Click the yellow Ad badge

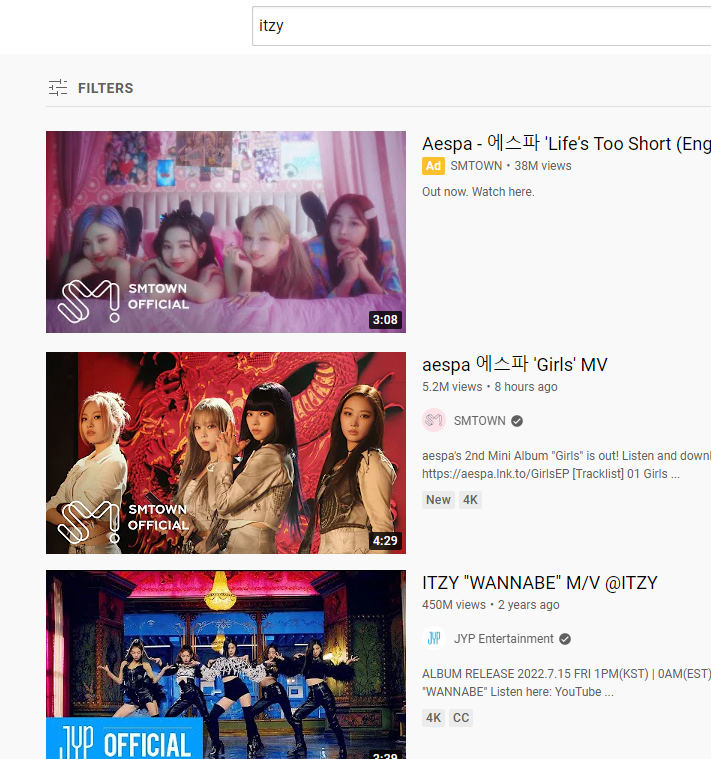tap(433, 166)
